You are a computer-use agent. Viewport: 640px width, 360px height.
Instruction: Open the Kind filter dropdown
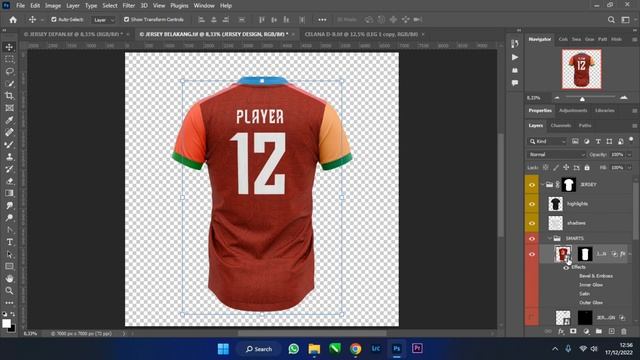click(548, 141)
